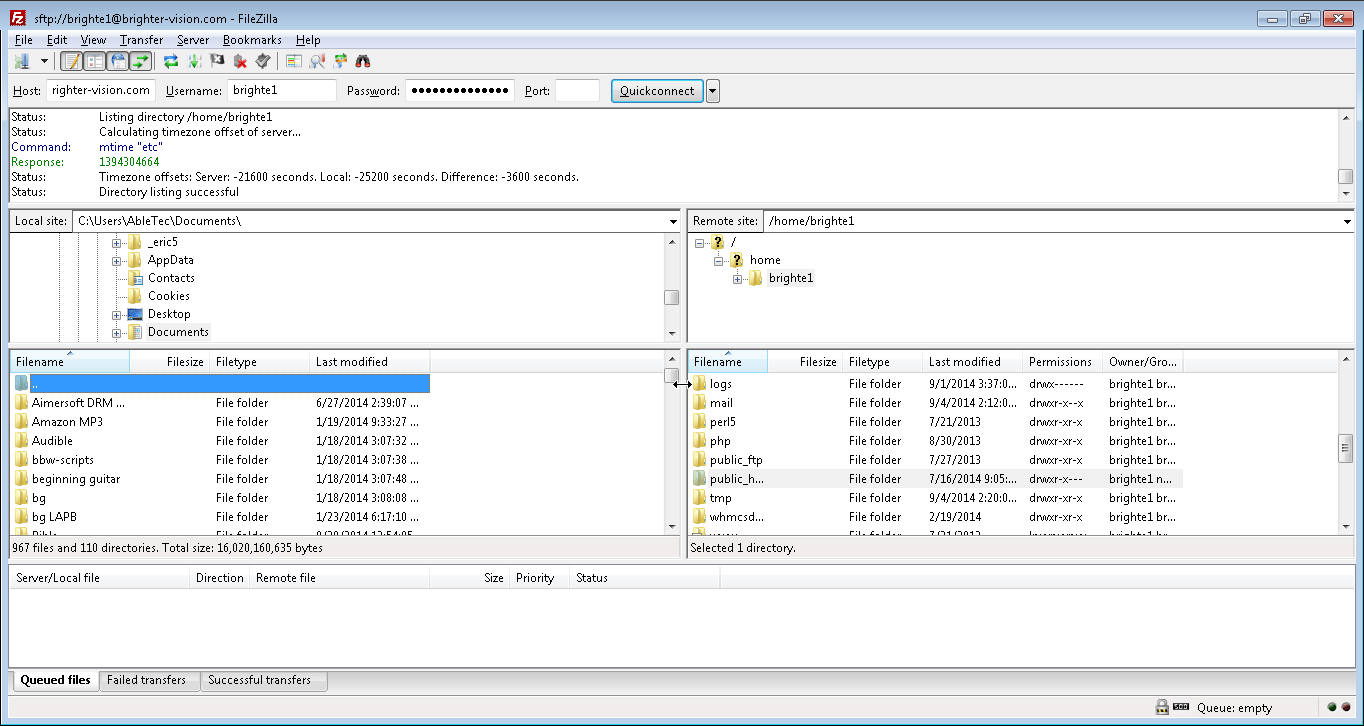Open the Site Manager dropdown arrow
1364x726 pixels.
click(42, 61)
